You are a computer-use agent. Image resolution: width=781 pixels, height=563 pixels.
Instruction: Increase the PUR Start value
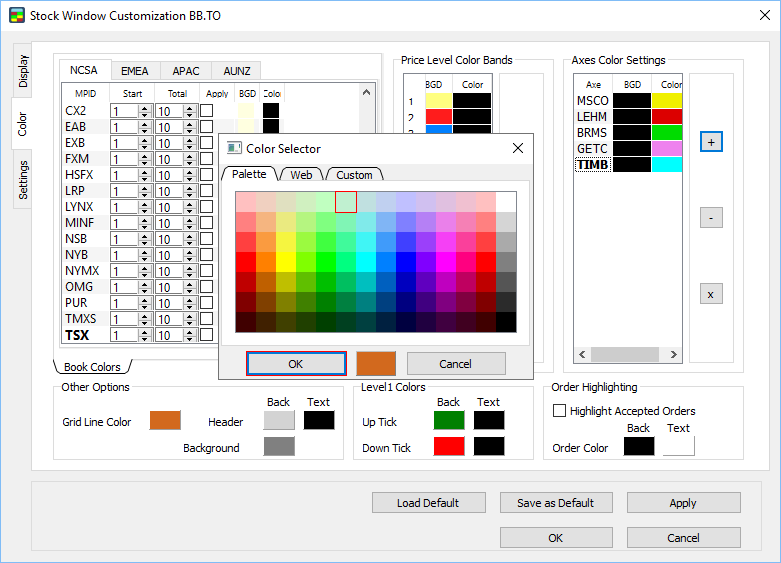145,299
